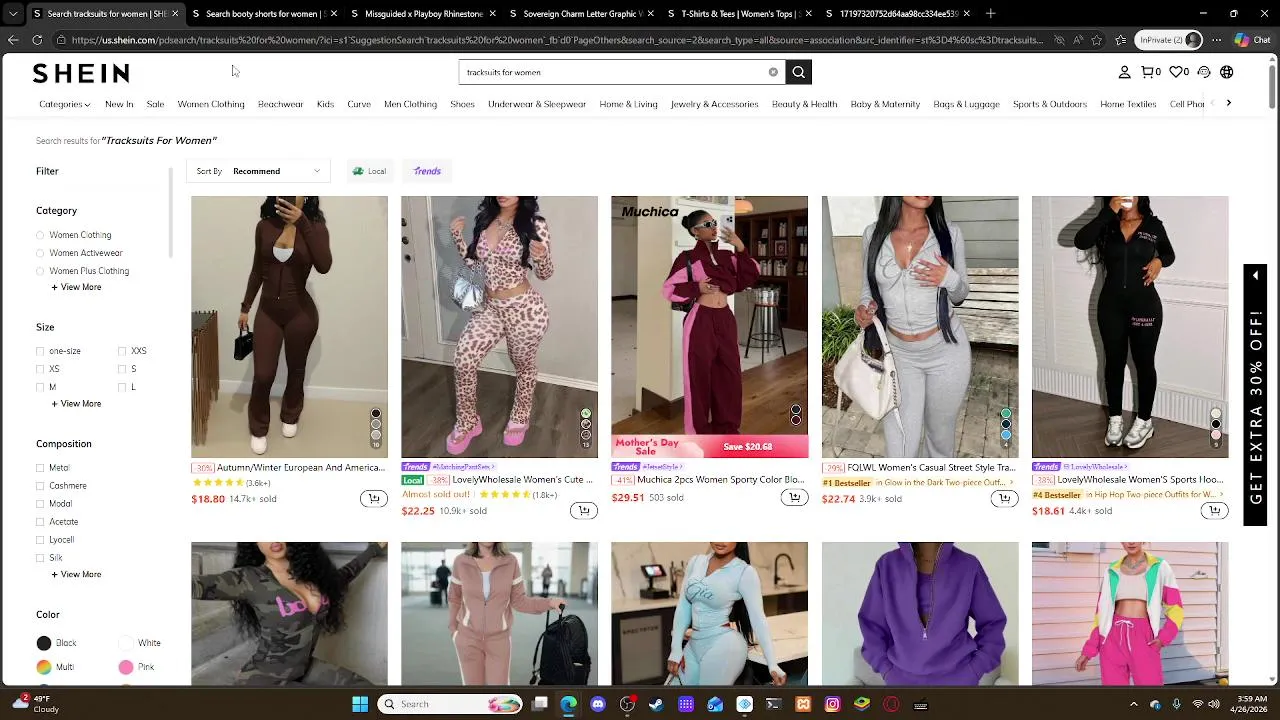Viewport: 1280px width, 720px height.
Task: Open the Shoes menu
Action: pos(462,104)
